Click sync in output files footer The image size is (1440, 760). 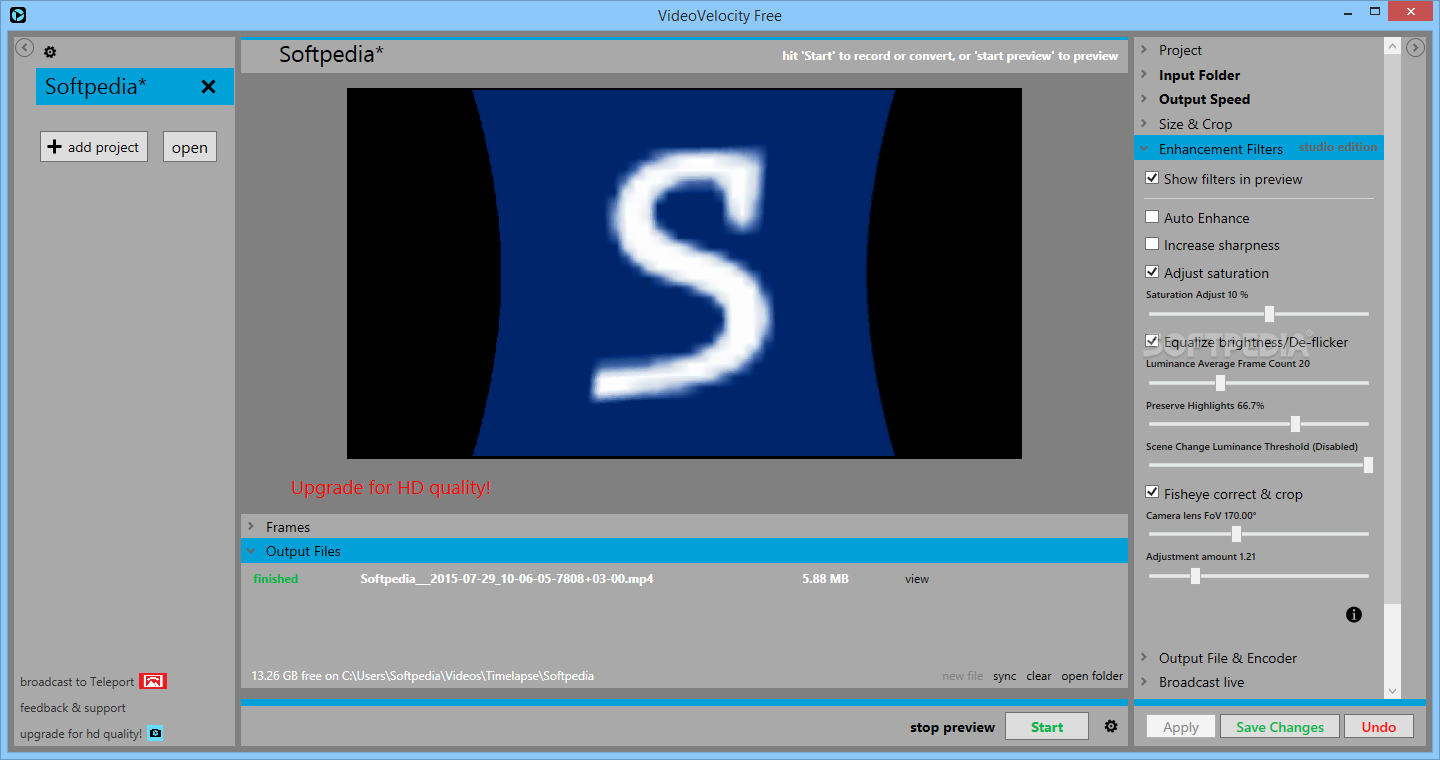(1004, 676)
